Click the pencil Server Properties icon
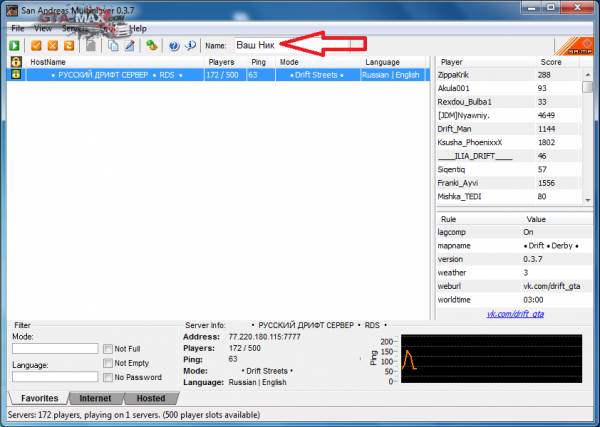The width and height of the screenshot is (600, 427). click(x=130, y=46)
